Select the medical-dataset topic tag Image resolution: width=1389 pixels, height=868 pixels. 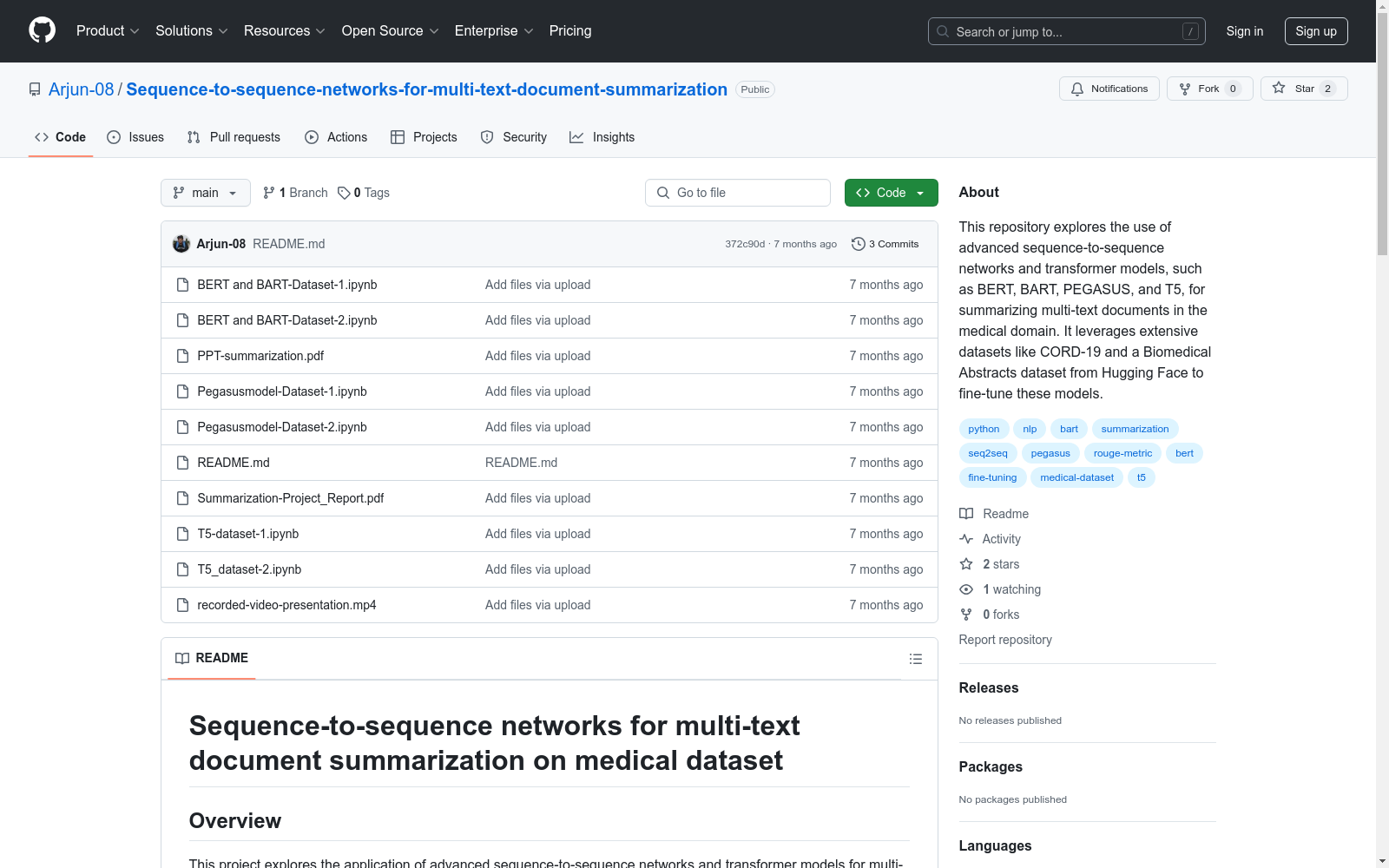click(x=1076, y=477)
